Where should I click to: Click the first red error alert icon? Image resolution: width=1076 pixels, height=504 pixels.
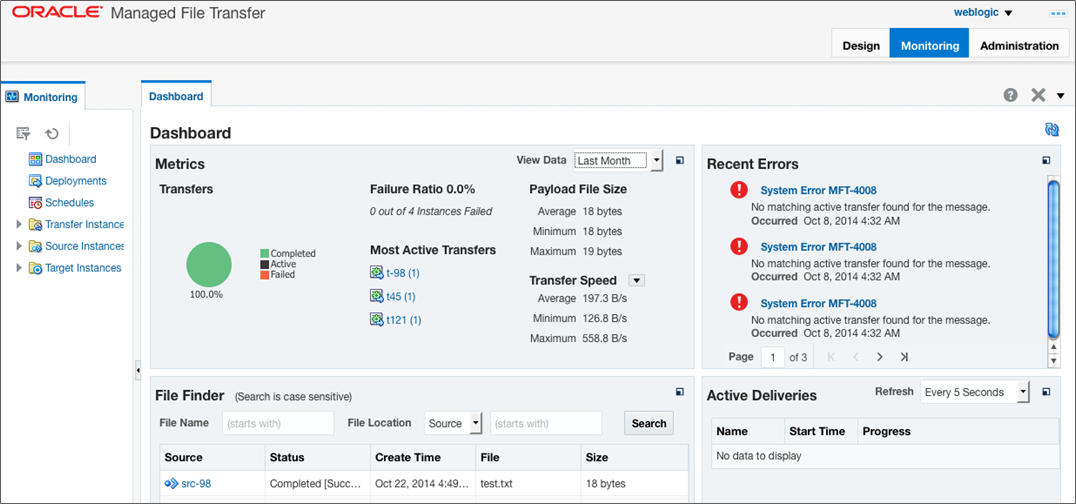click(739, 190)
